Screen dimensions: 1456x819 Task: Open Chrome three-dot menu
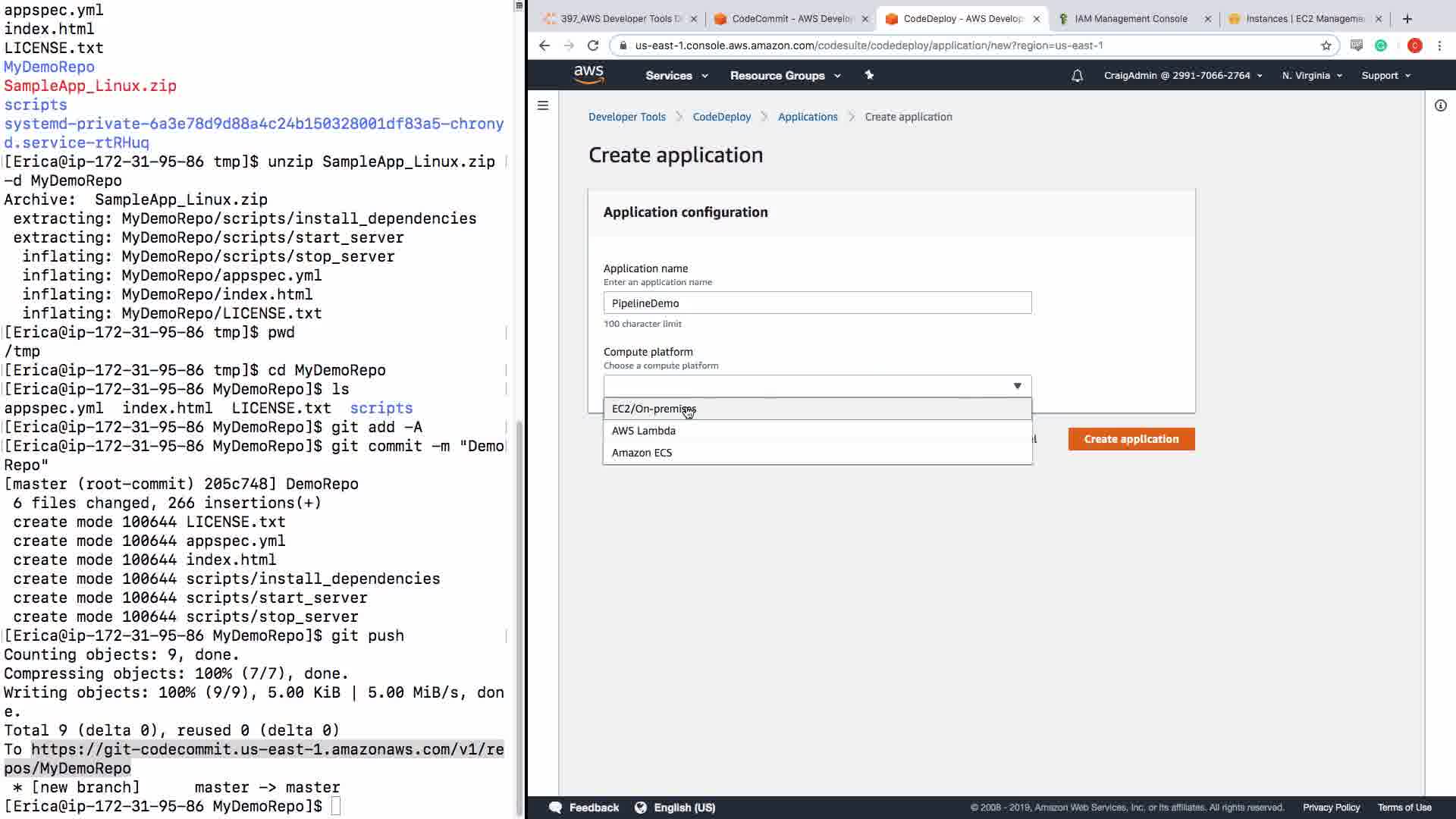[1439, 45]
